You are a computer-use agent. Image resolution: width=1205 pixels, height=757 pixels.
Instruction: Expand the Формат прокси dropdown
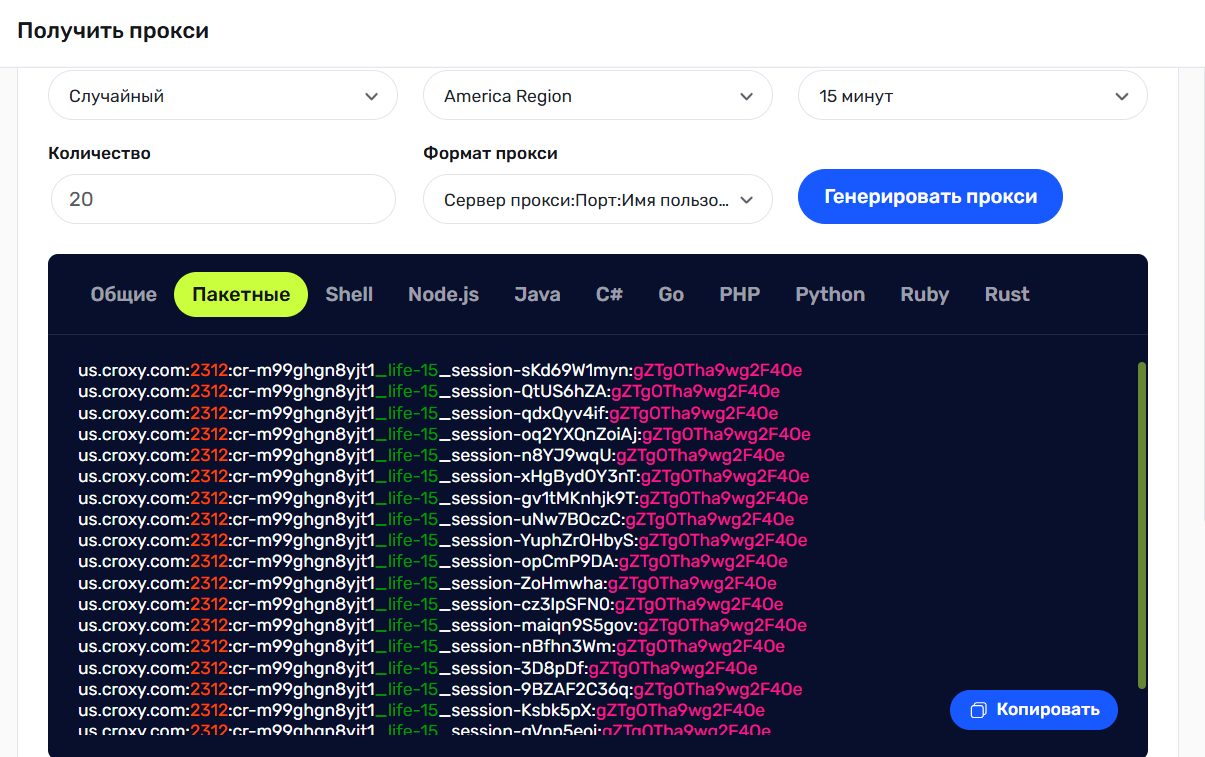click(597, 200)
